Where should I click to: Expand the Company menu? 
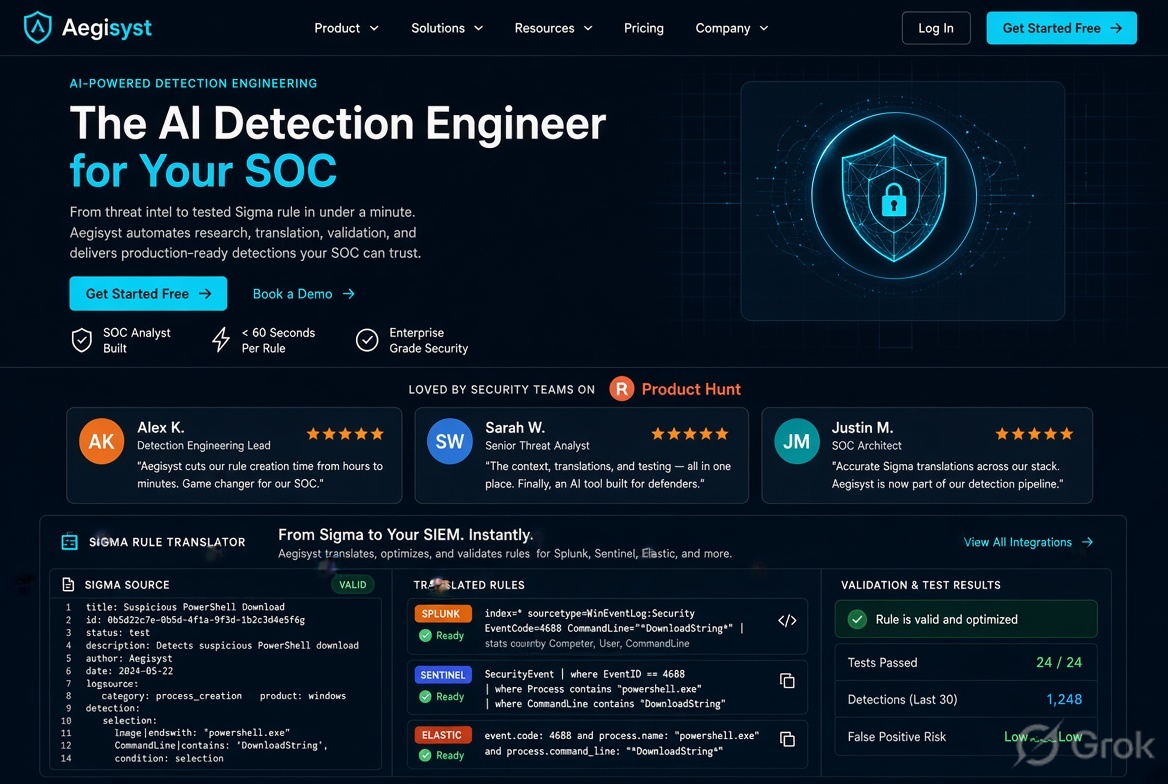tap(731, 28)
